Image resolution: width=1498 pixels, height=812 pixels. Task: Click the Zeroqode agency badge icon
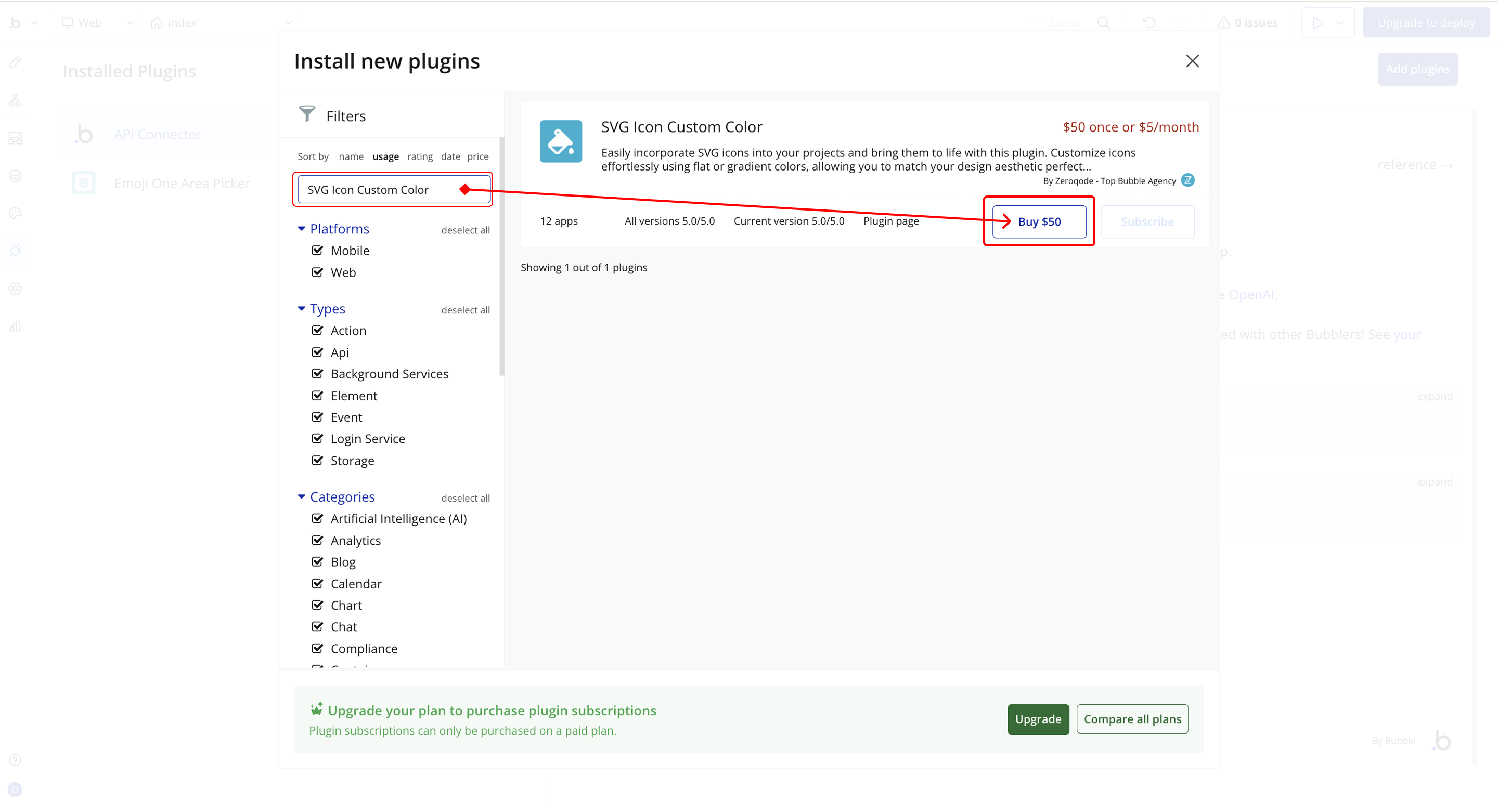(x=1187, y=180)
